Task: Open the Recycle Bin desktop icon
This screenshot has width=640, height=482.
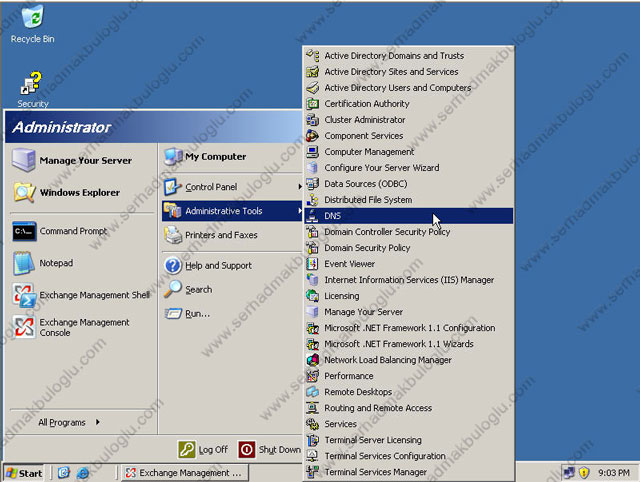Action: tap(32, 17)
